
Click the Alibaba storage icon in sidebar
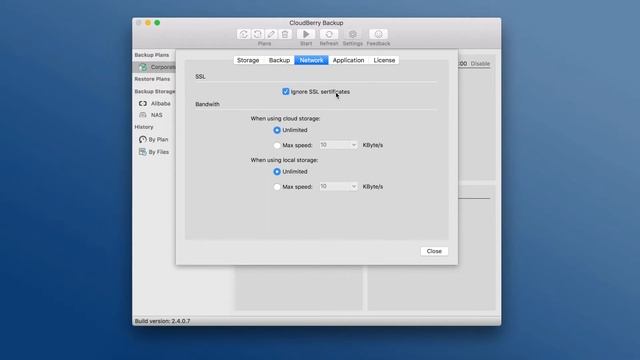[x=142, y=104]
